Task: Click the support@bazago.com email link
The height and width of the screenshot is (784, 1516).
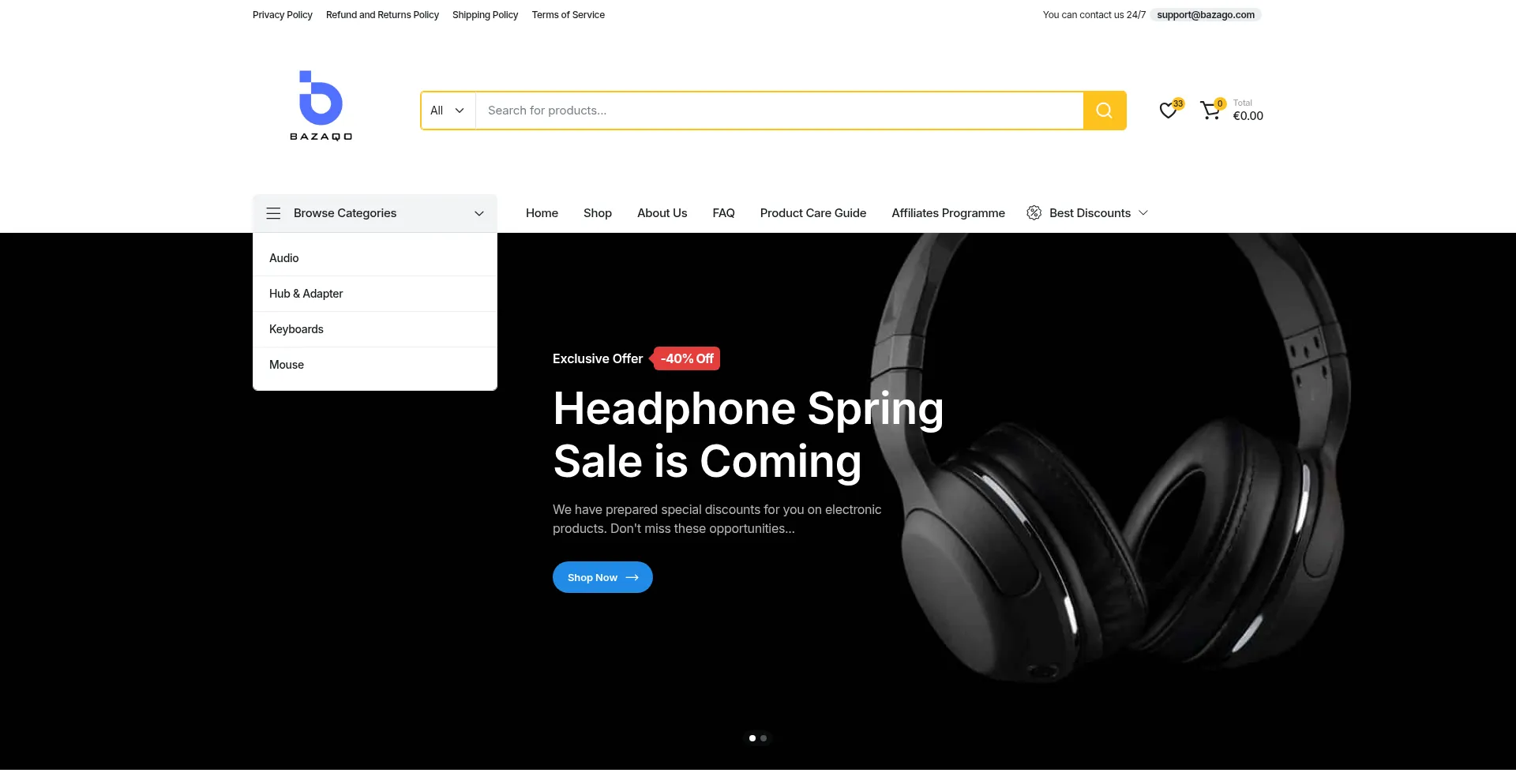Action: pyautogui.click(x=1205, y=15)
